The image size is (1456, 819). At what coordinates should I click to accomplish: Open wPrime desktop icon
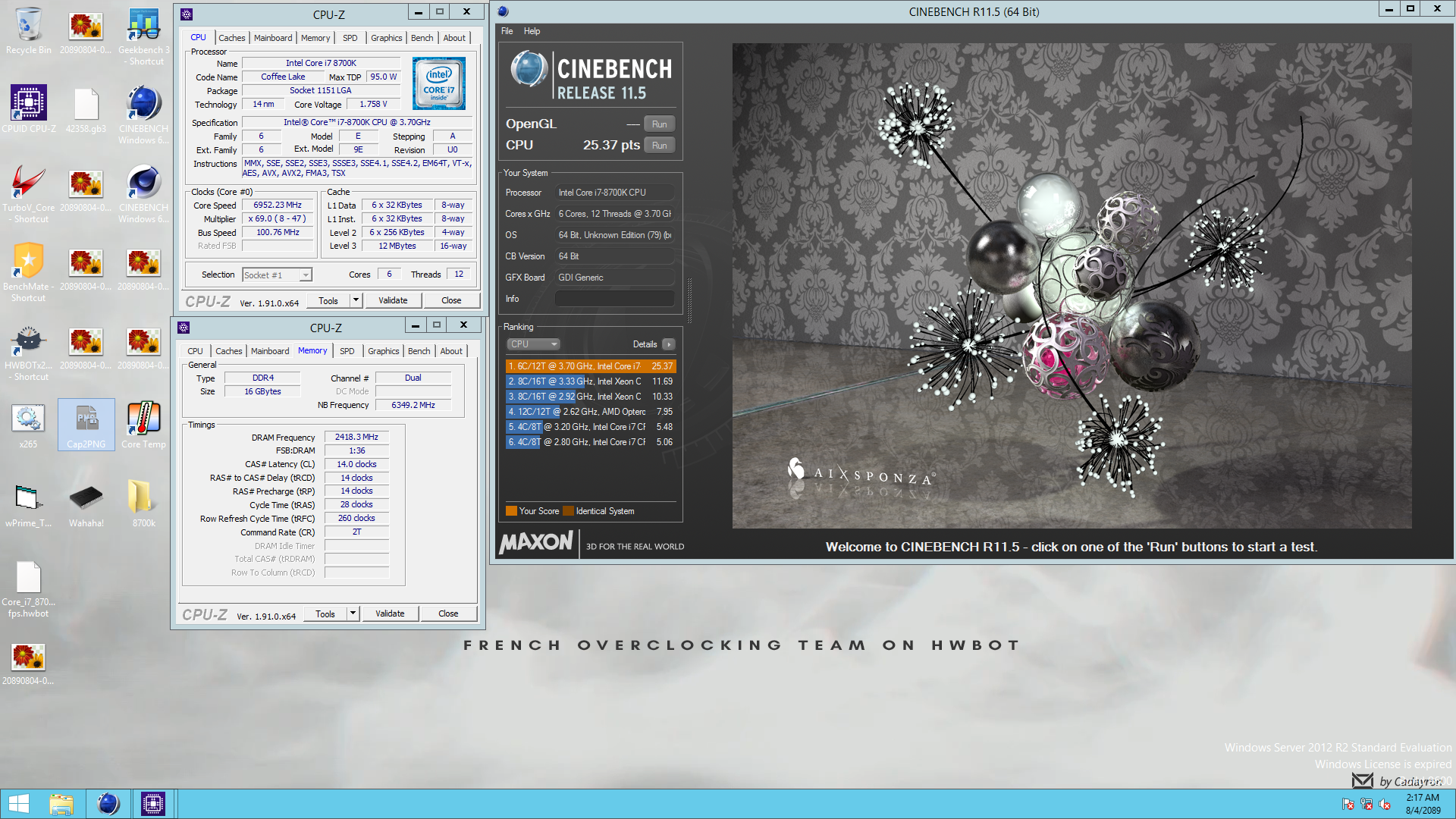[x=28, y=504]
